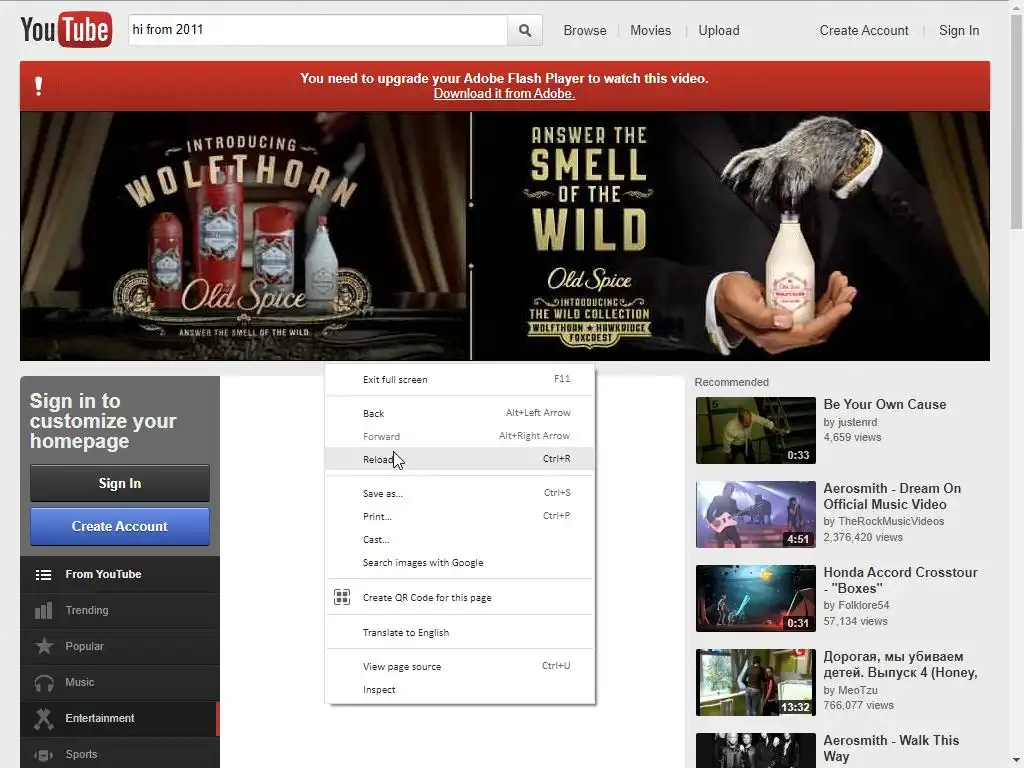The width and height of the screenshot is (1024, 768).
Task: Click the 'Answer the Smell of the Wild' ad
Action: (731, 236)
